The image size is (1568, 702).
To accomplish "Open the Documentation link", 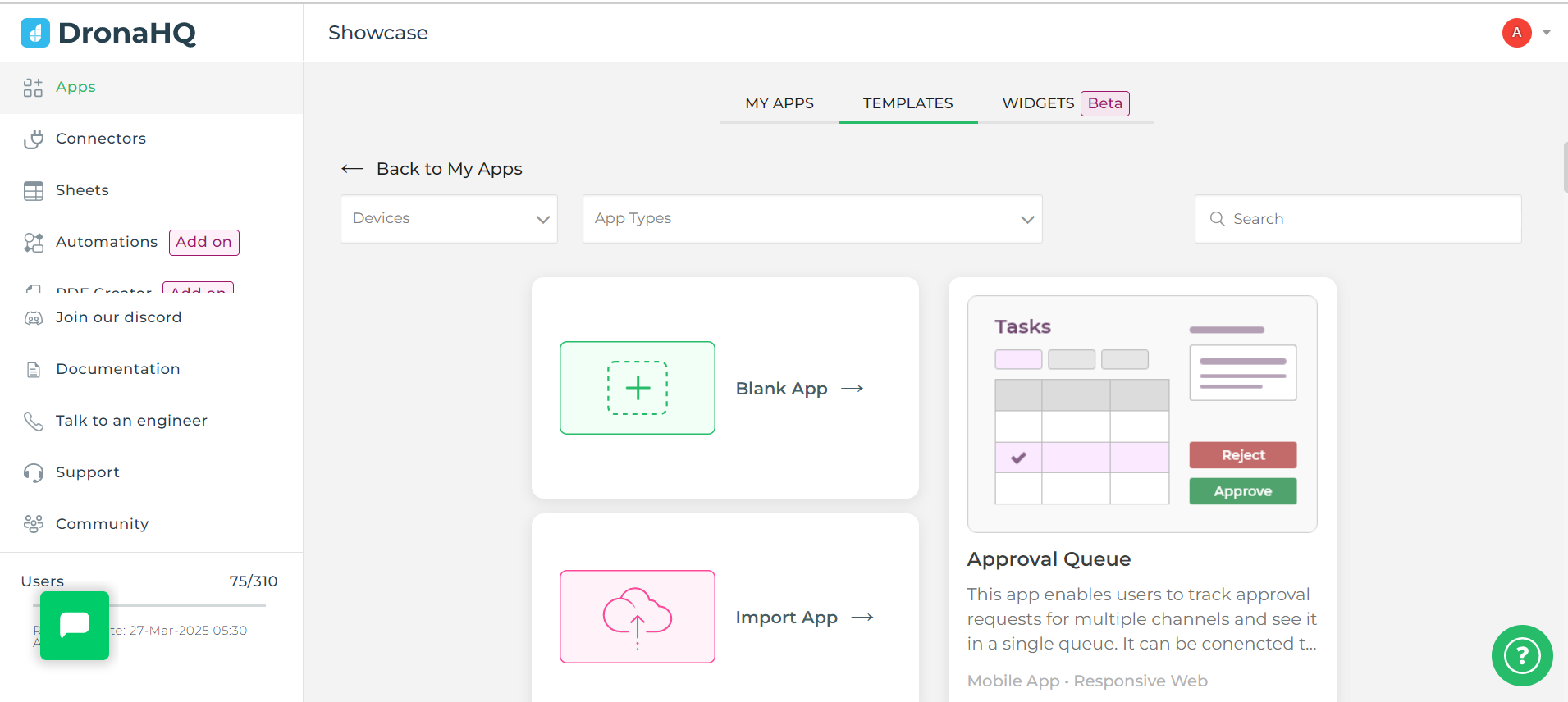I will pos(117,369).
